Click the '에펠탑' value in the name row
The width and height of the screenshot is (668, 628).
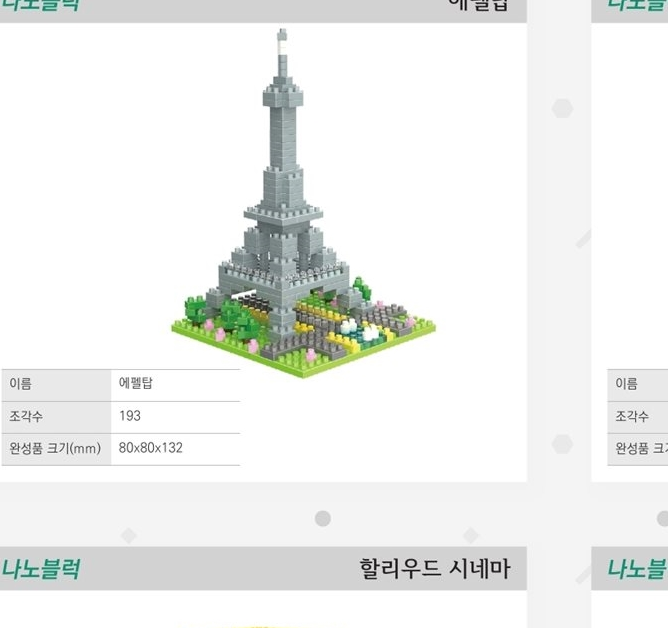pos(135,383)
